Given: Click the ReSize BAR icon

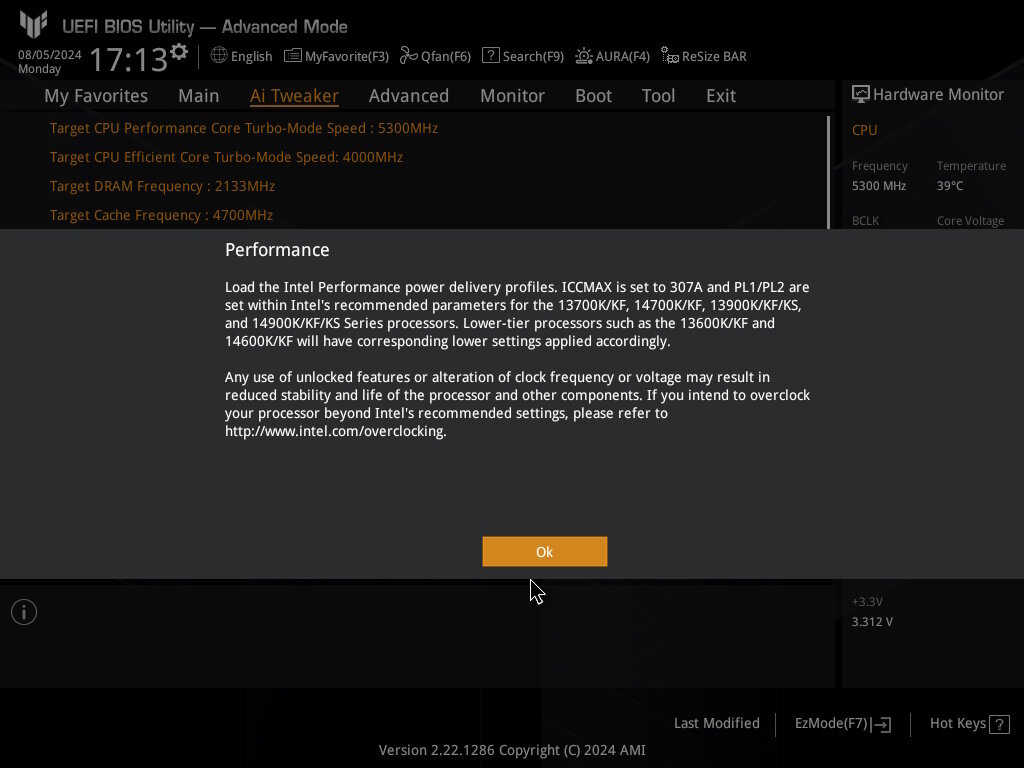Looking at the screenshot, I should tap(670, 56).
